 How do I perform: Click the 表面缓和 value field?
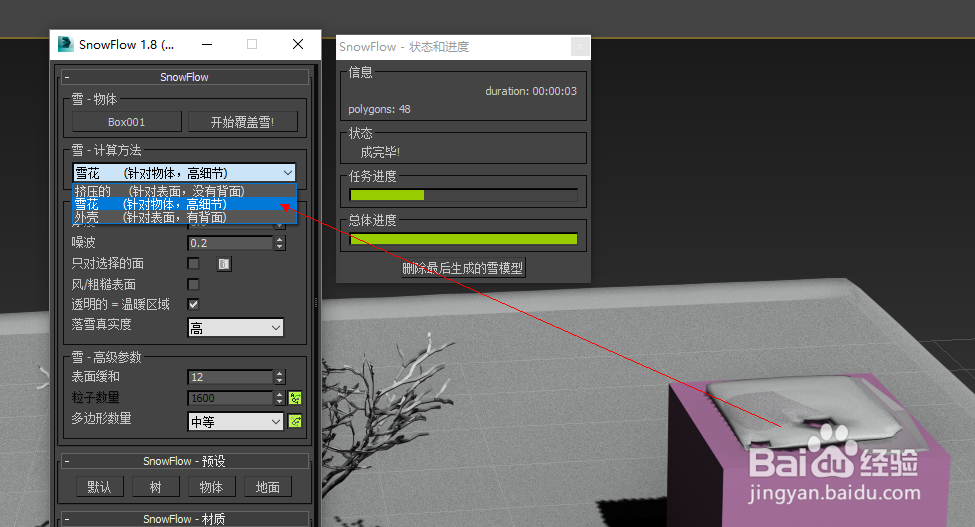point(231,377)
